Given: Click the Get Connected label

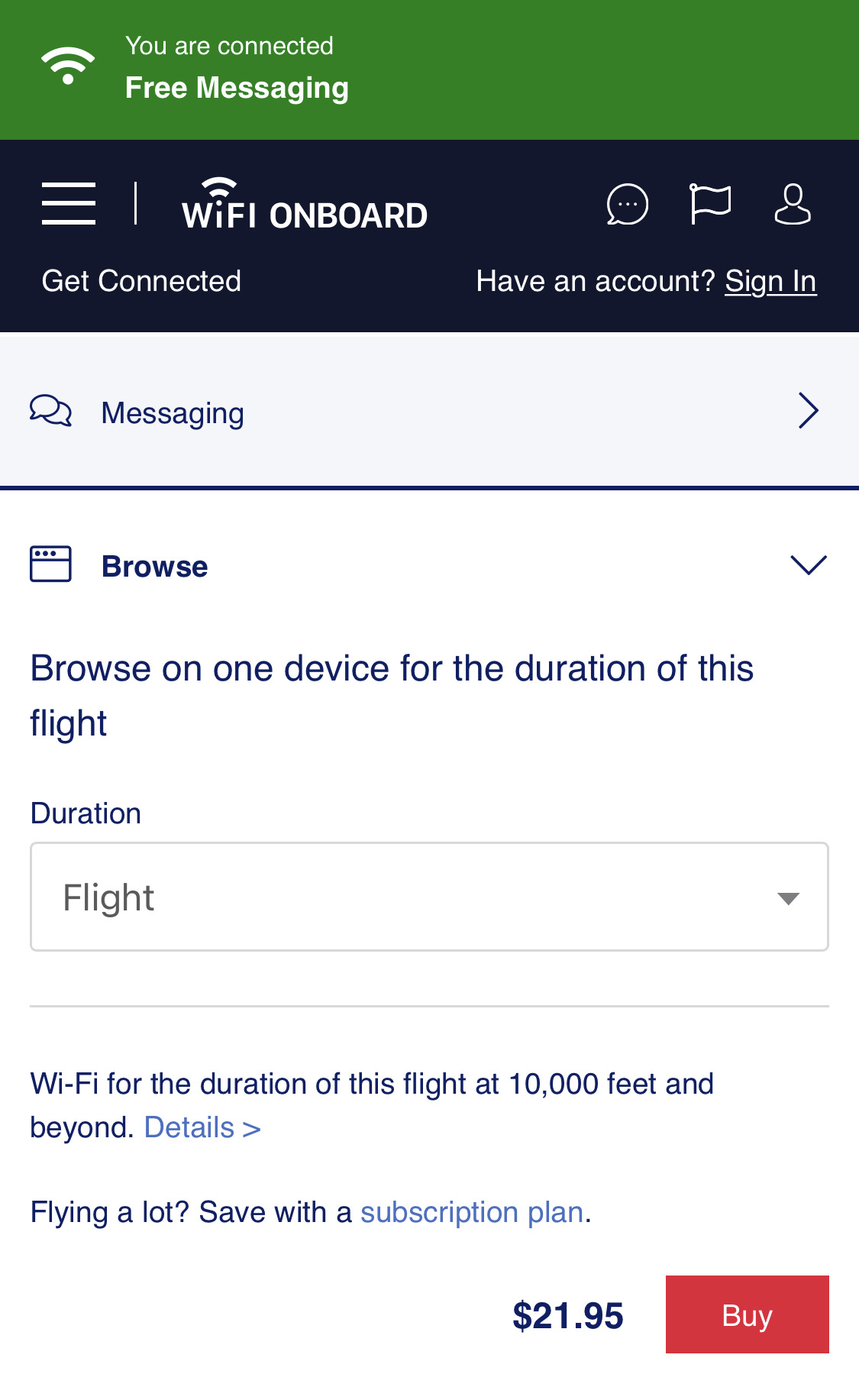Looking at the screenshot, I should coord(141,282).
